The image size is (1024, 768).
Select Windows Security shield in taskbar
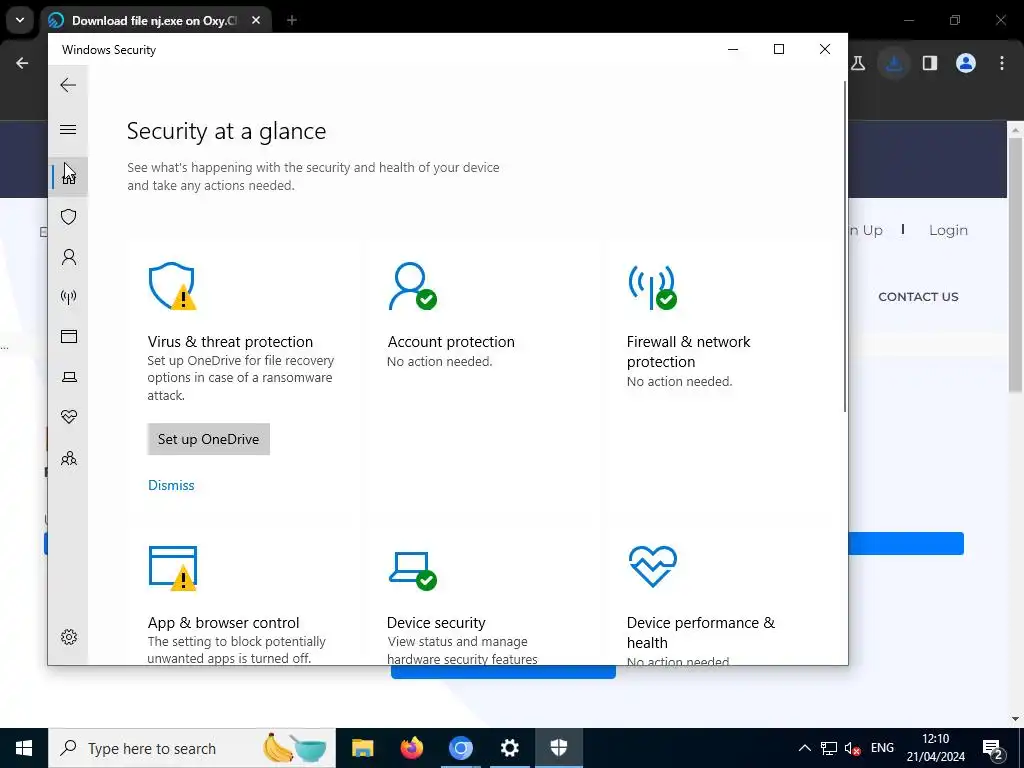click(x=559, y=748)
